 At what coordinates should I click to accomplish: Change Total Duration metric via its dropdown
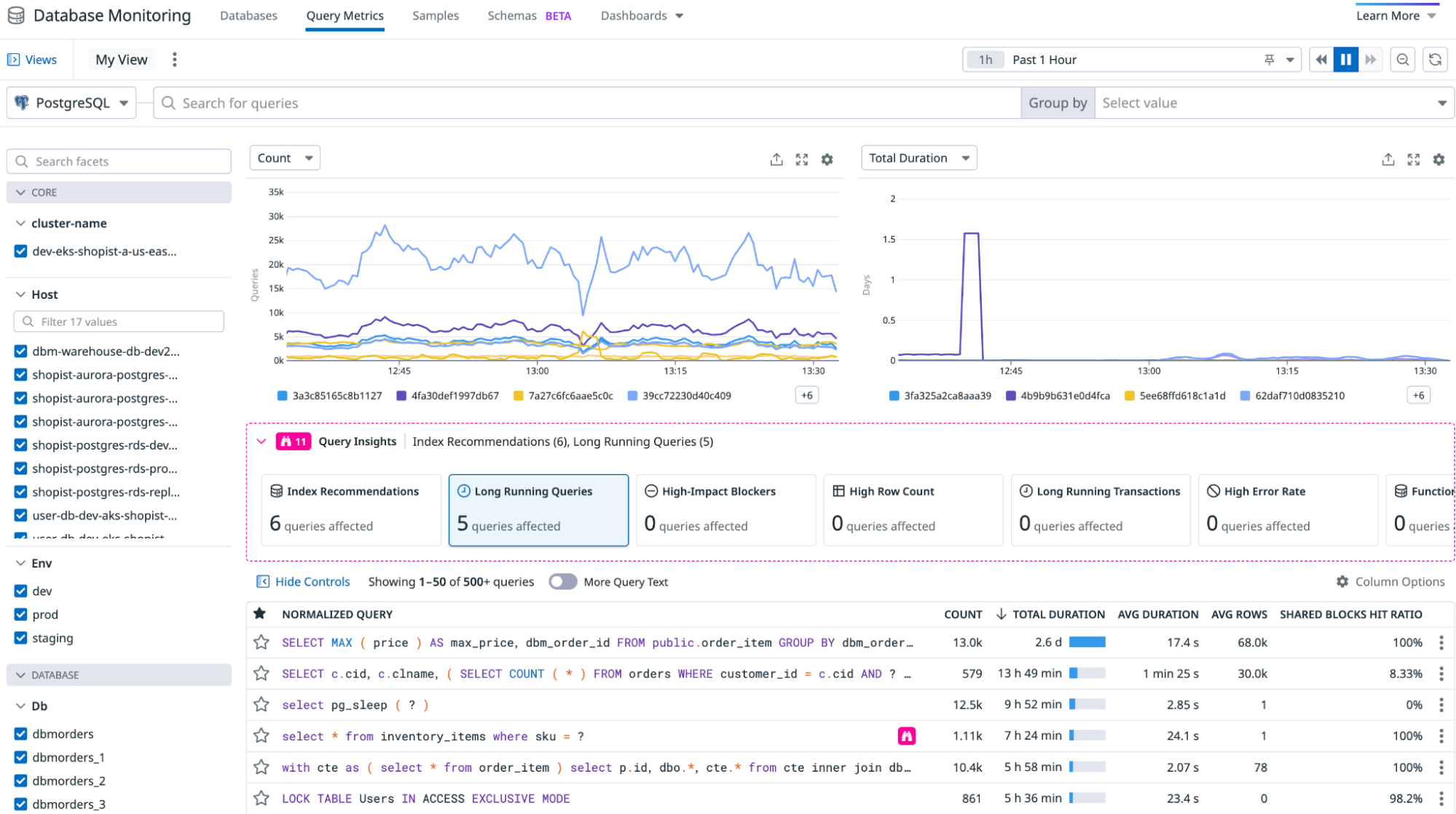pos(918,157)
